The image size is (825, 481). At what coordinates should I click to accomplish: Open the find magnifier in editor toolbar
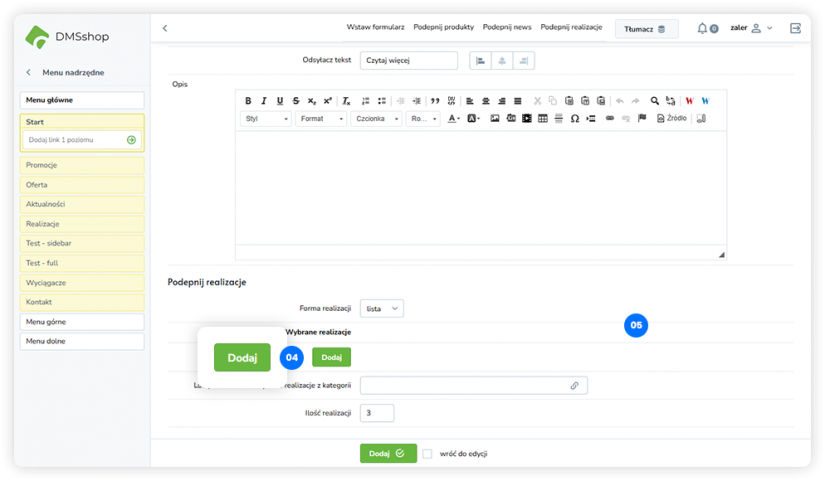[x=655, y=101]
